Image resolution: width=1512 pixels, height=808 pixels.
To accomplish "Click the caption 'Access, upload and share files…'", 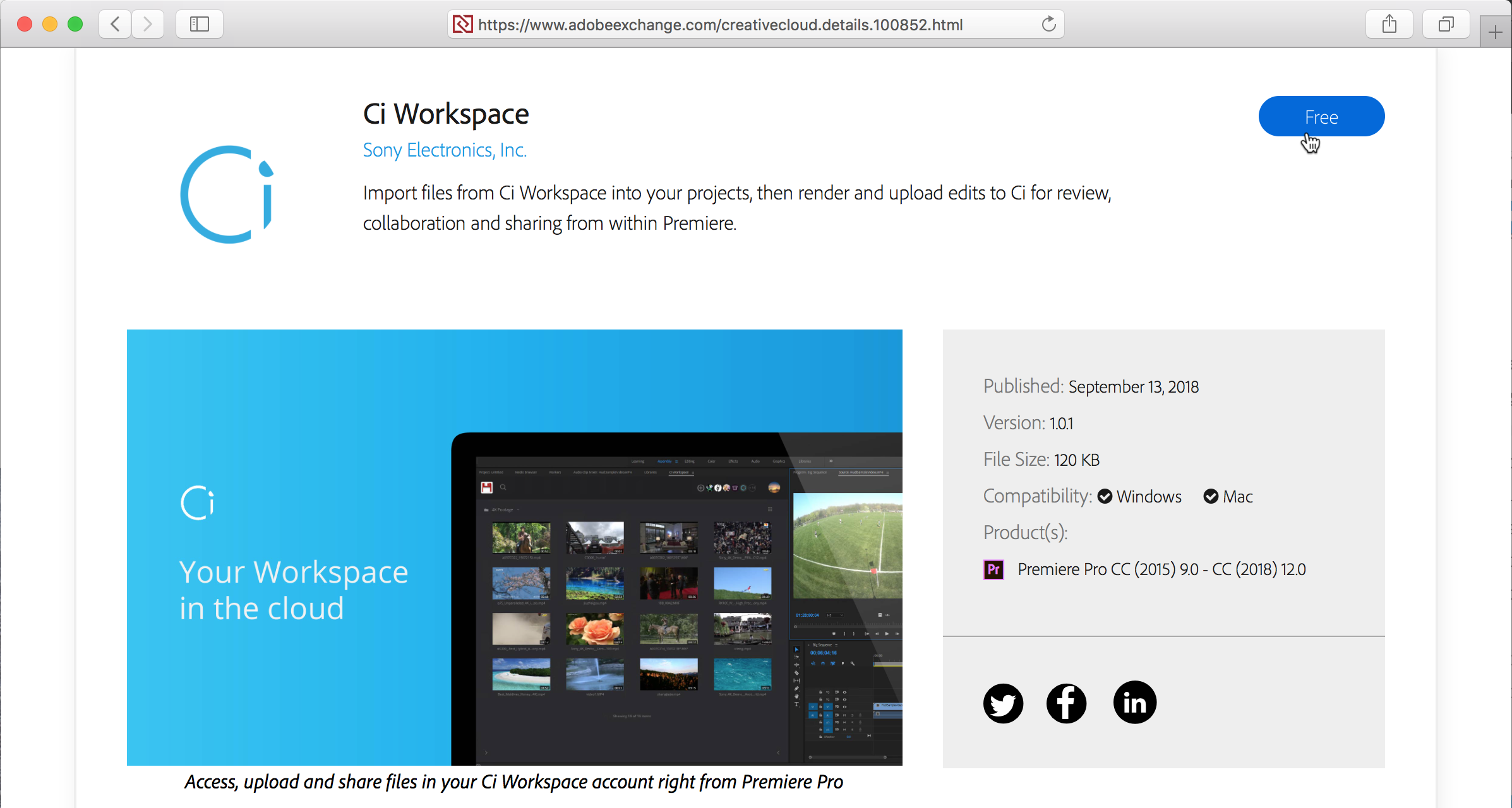I will coord(513,782).
